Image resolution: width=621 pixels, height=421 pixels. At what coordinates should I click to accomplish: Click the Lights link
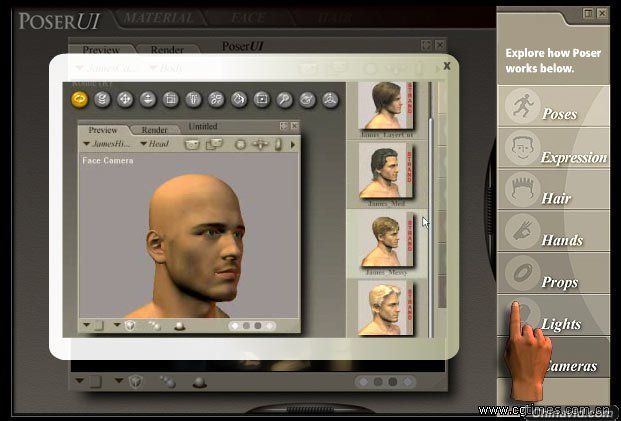tap(561, 324)
